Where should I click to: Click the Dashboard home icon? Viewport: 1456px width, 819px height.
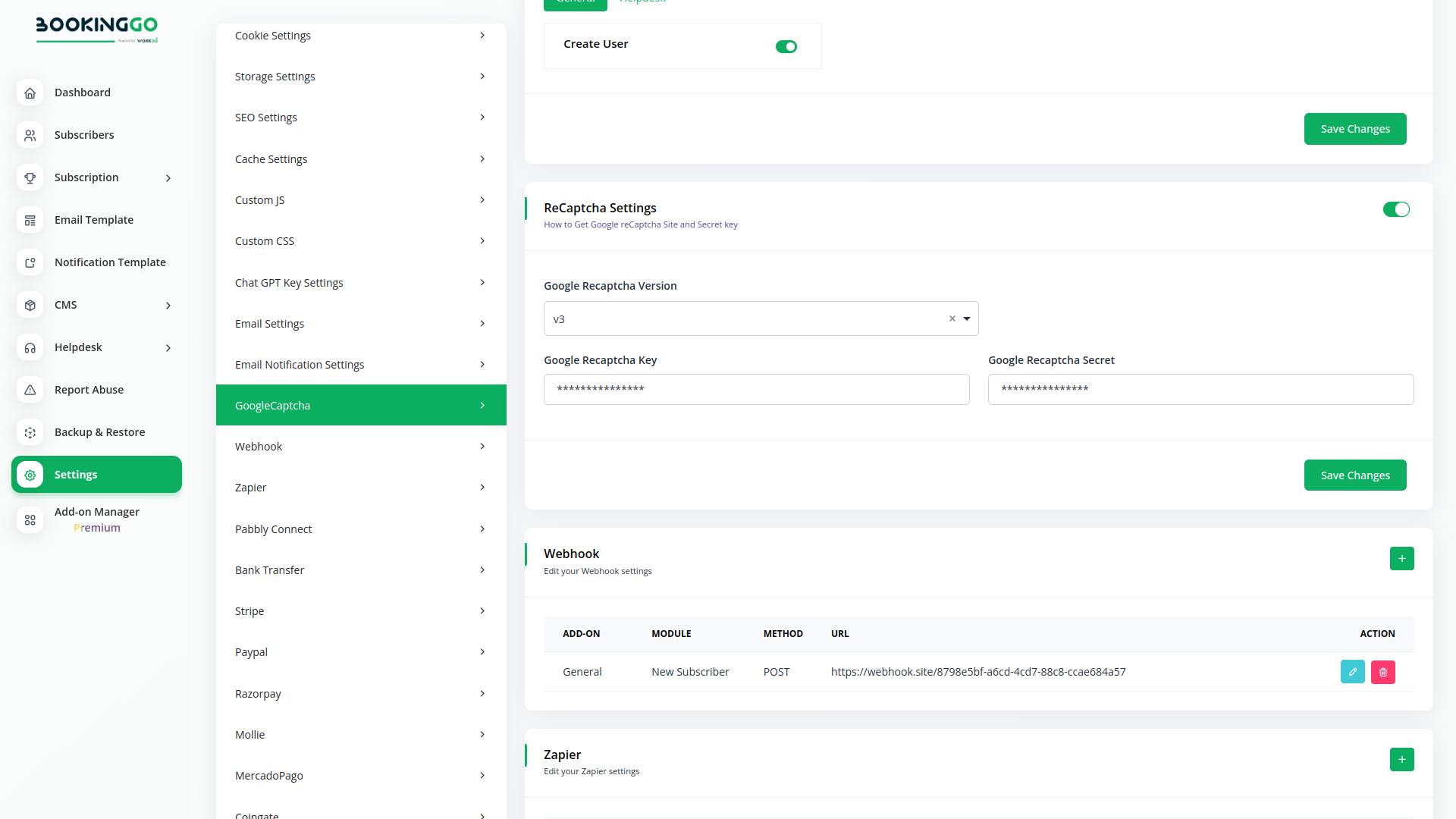point(30,93)
